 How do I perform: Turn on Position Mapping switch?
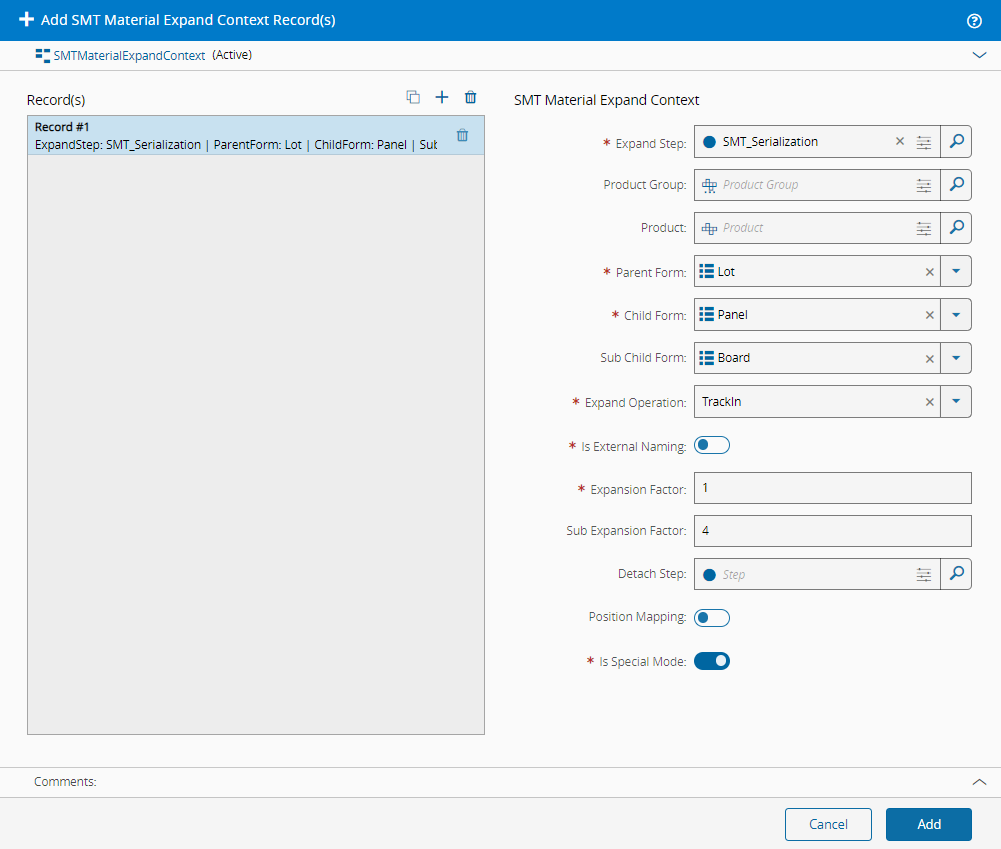click(712, 618)
